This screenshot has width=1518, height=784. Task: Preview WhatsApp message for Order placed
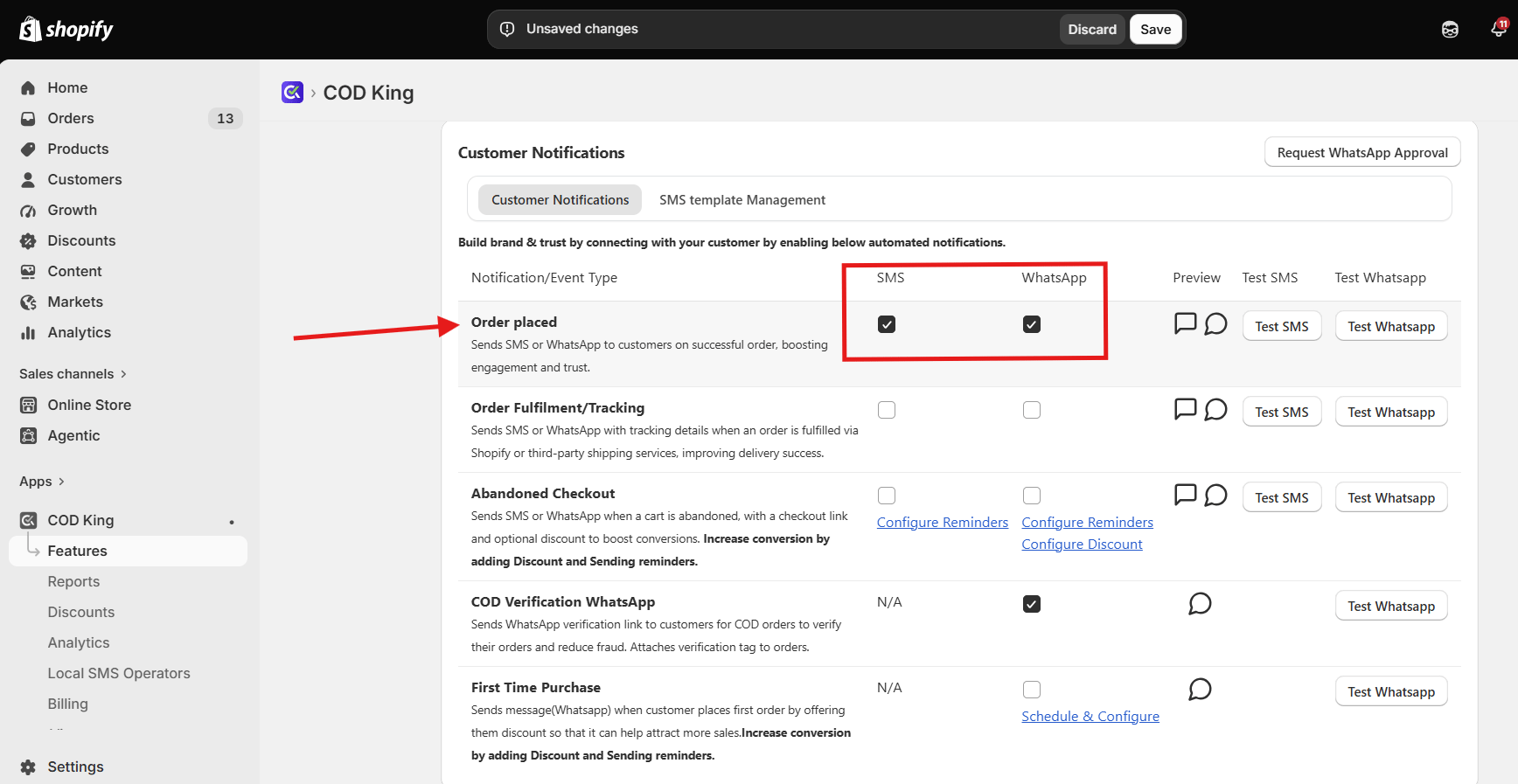[x=1215, y=324]
